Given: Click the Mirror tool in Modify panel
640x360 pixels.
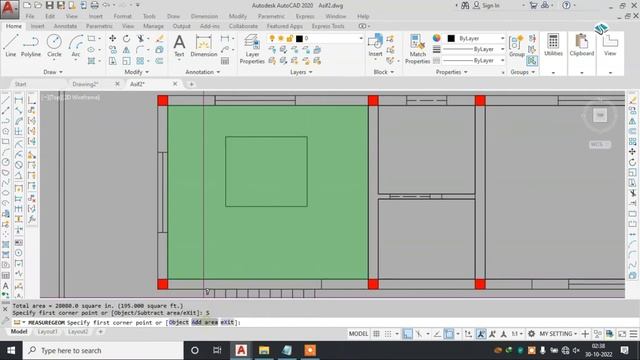Looking at the screenshot, I should [x=127, y=50].
